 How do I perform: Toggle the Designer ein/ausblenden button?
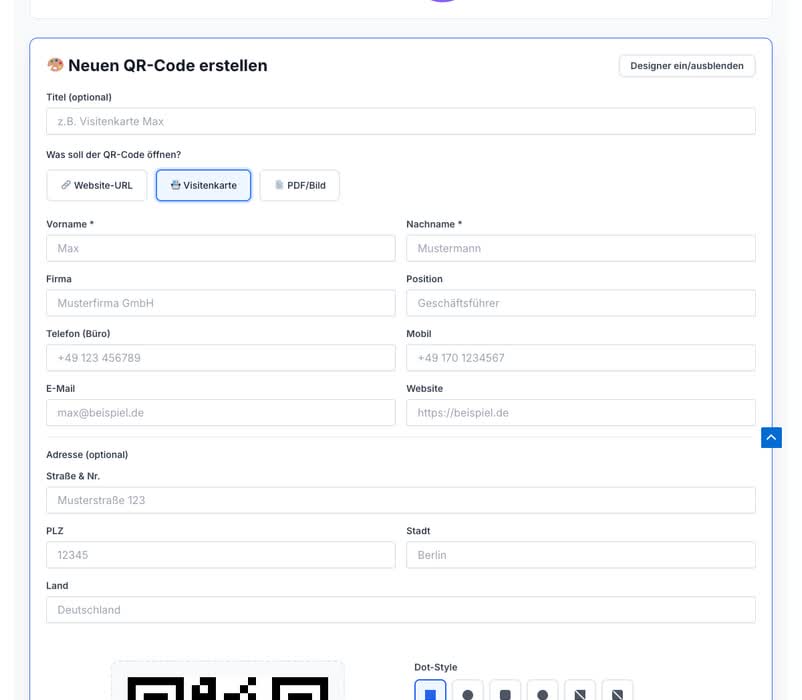[x=686, y=66]
